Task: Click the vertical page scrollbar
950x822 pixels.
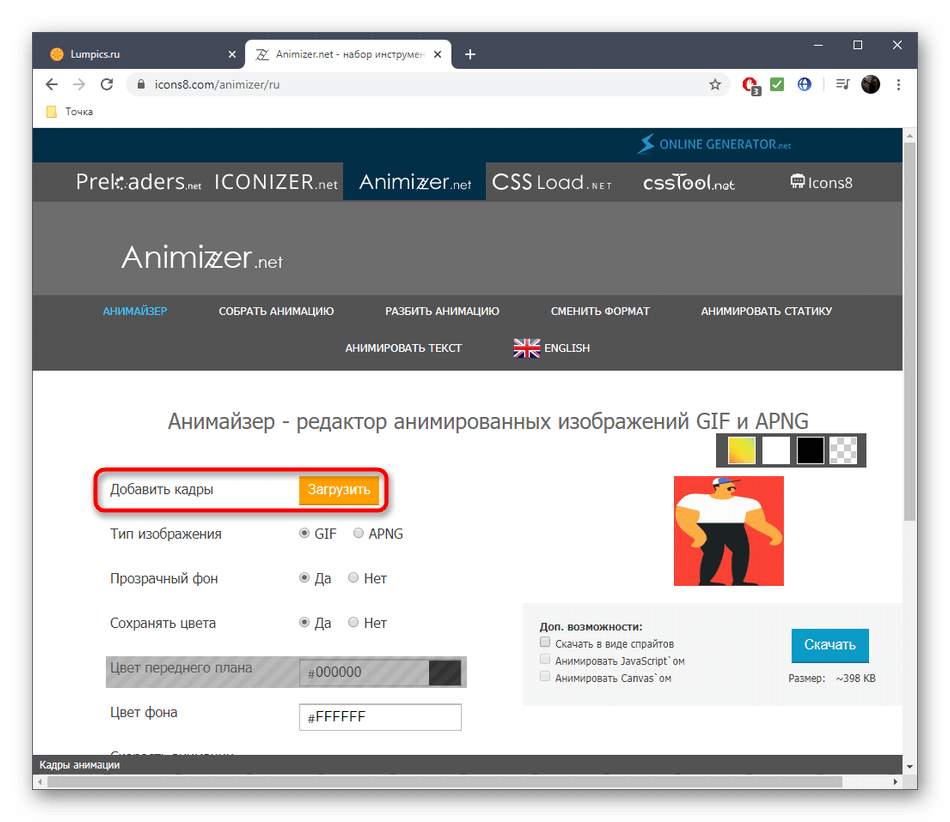Action: (x=909, y=331)
